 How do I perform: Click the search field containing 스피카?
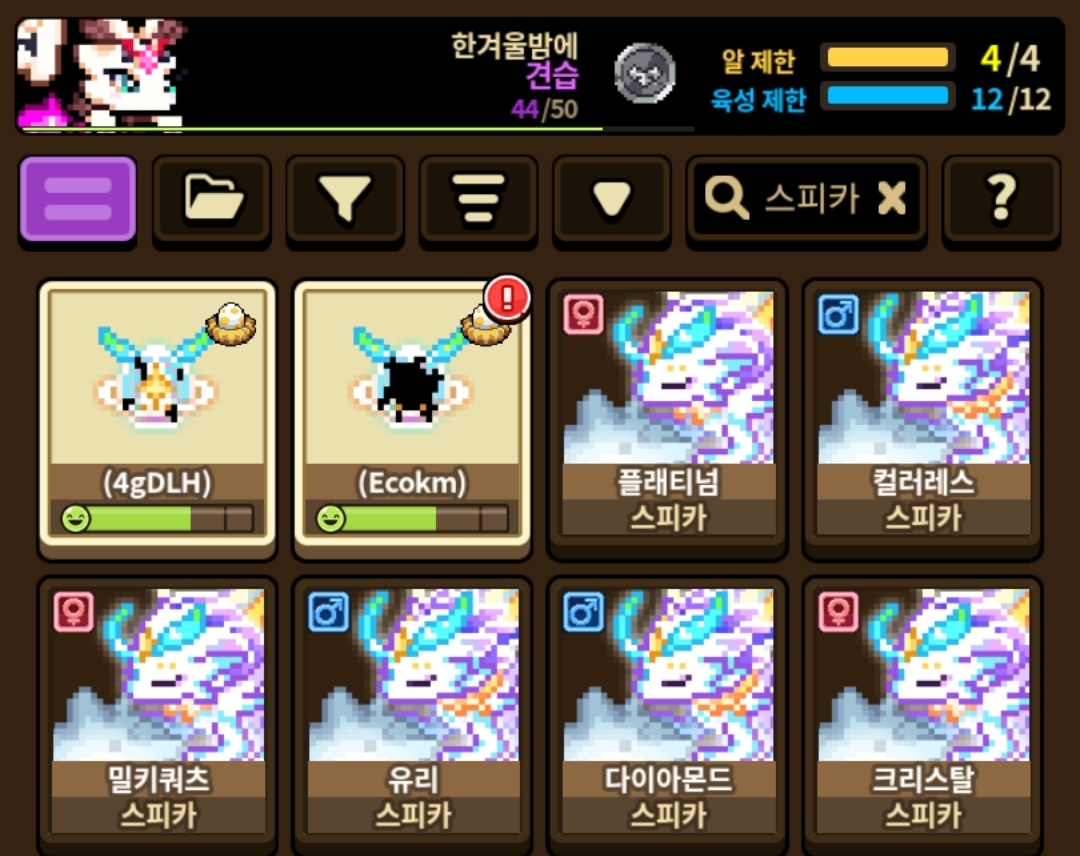pos(807,200)
